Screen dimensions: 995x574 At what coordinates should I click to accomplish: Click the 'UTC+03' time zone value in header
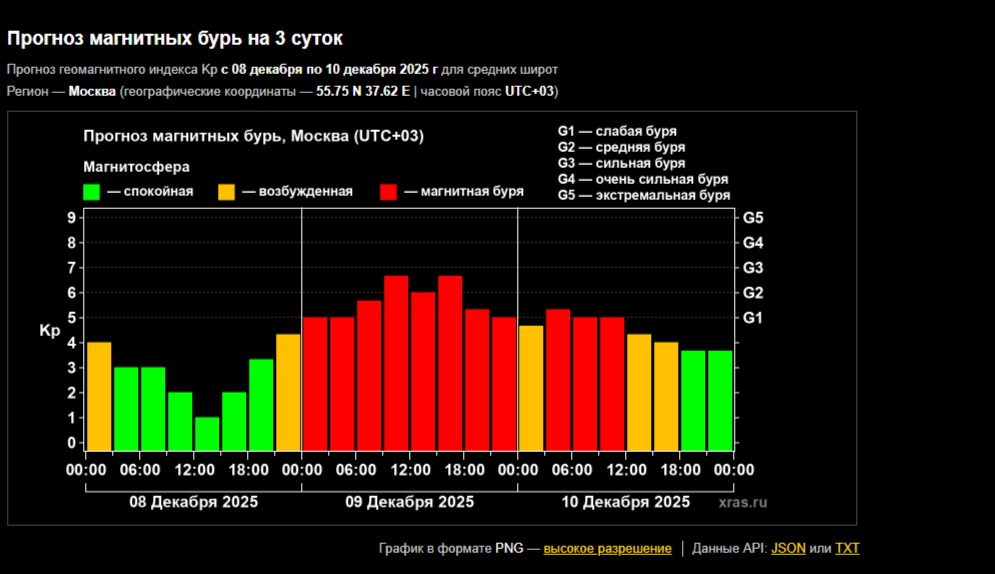[530, 91]
